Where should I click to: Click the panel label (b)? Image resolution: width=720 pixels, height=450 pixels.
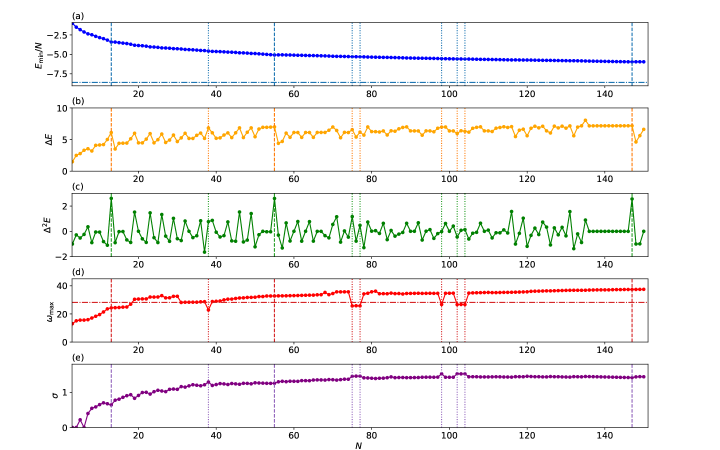78,101
